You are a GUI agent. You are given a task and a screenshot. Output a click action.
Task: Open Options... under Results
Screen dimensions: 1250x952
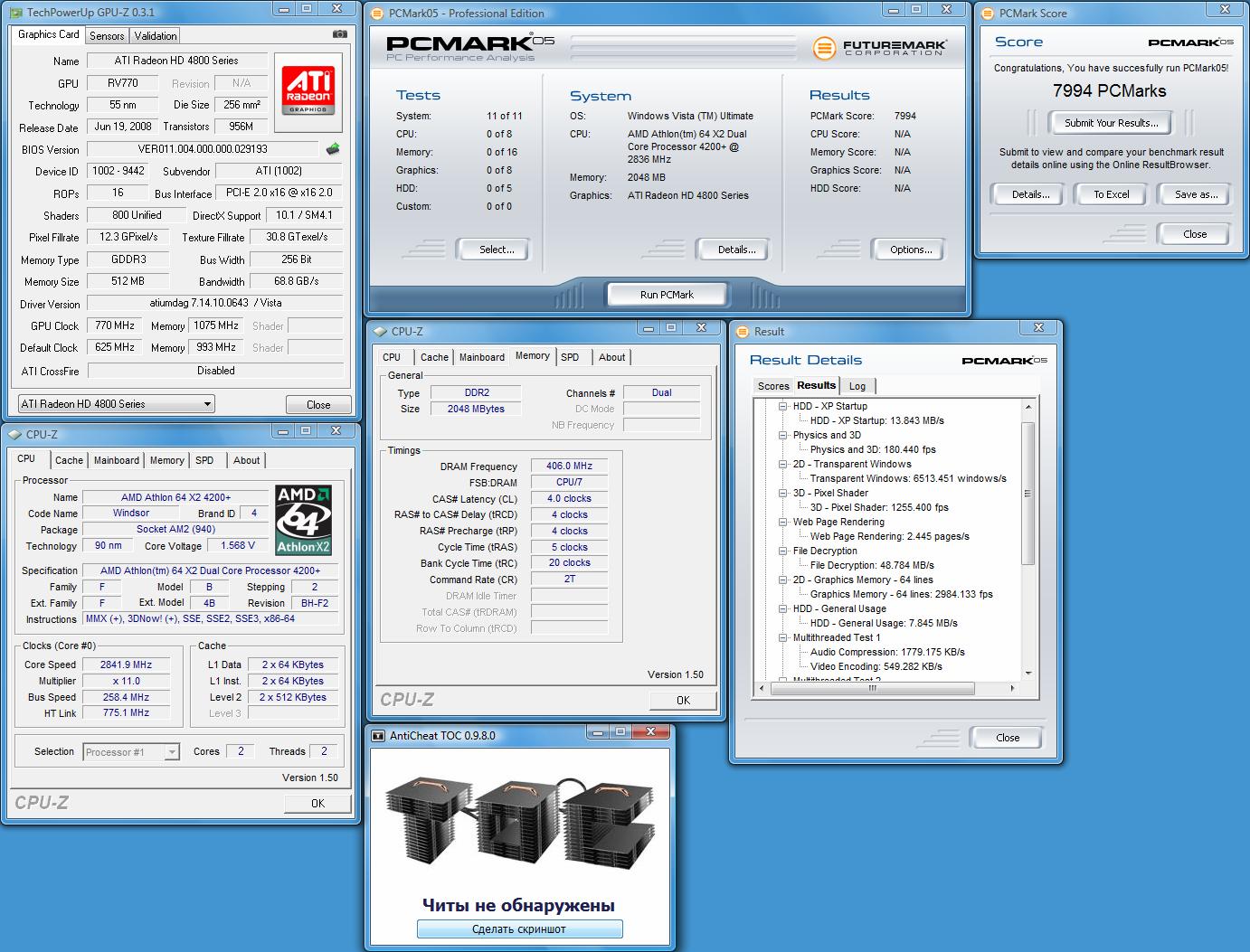coord(911,250)
